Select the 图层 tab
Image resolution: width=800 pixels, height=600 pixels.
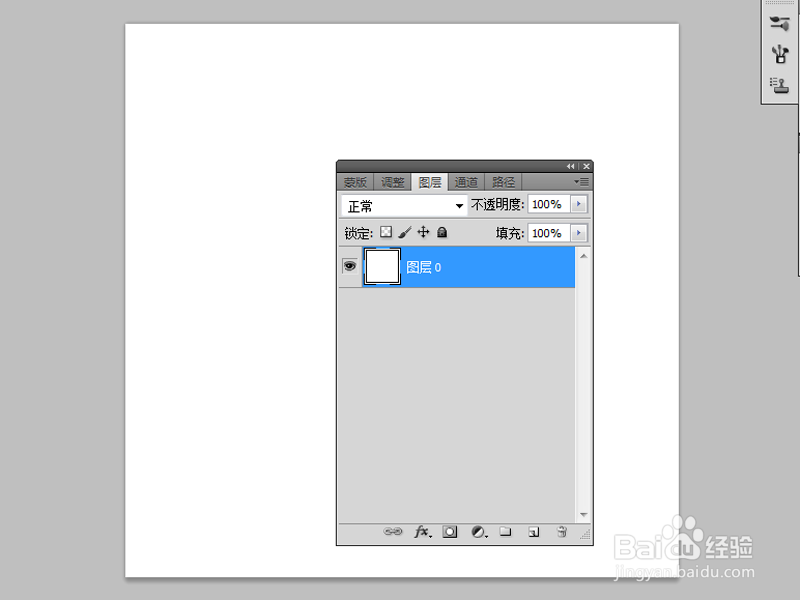coord(430,182)
